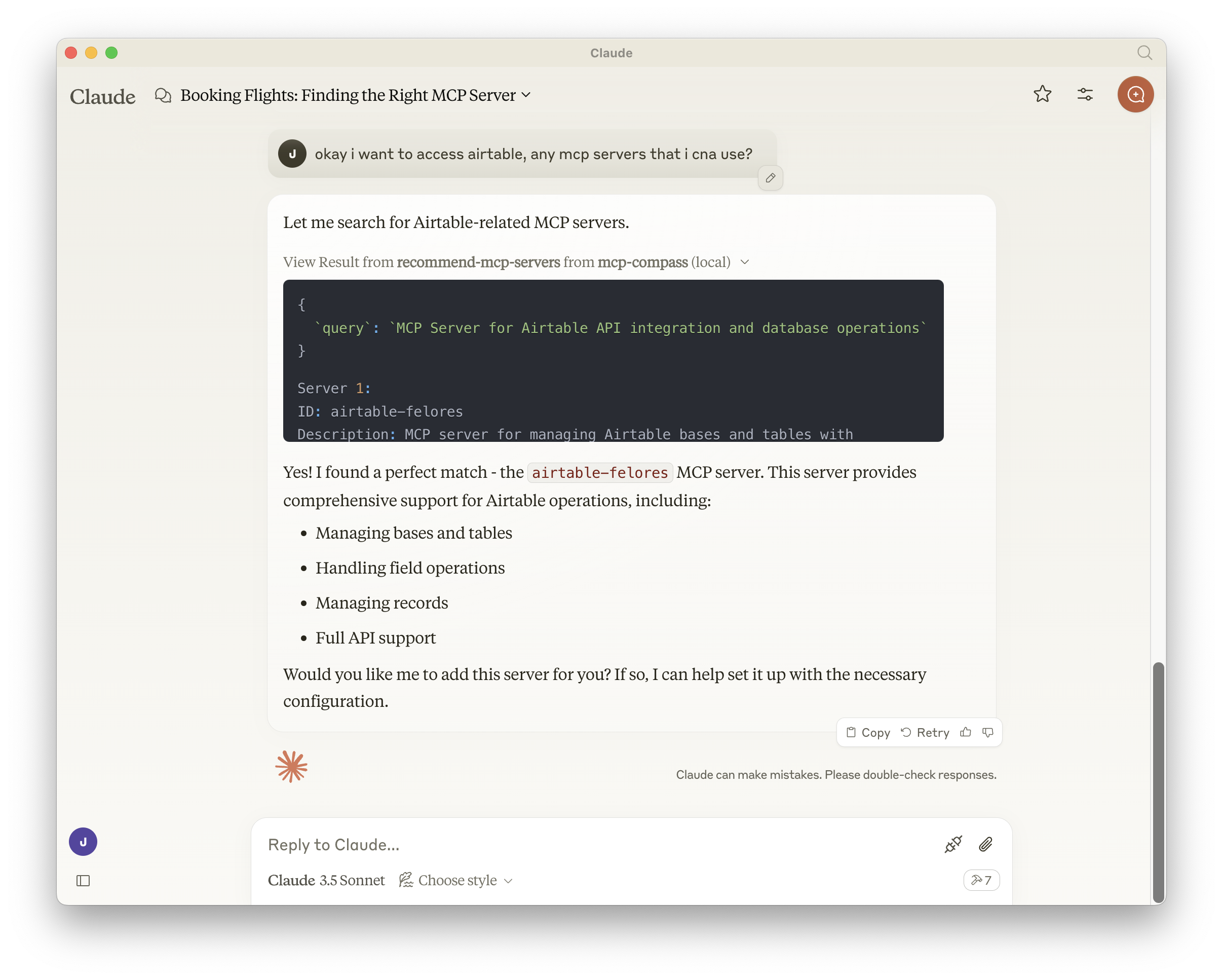The height and width of the screenshot is (980, 1223).
Task: Click the search magnifier in title bar
Action: coord(1144,53)
